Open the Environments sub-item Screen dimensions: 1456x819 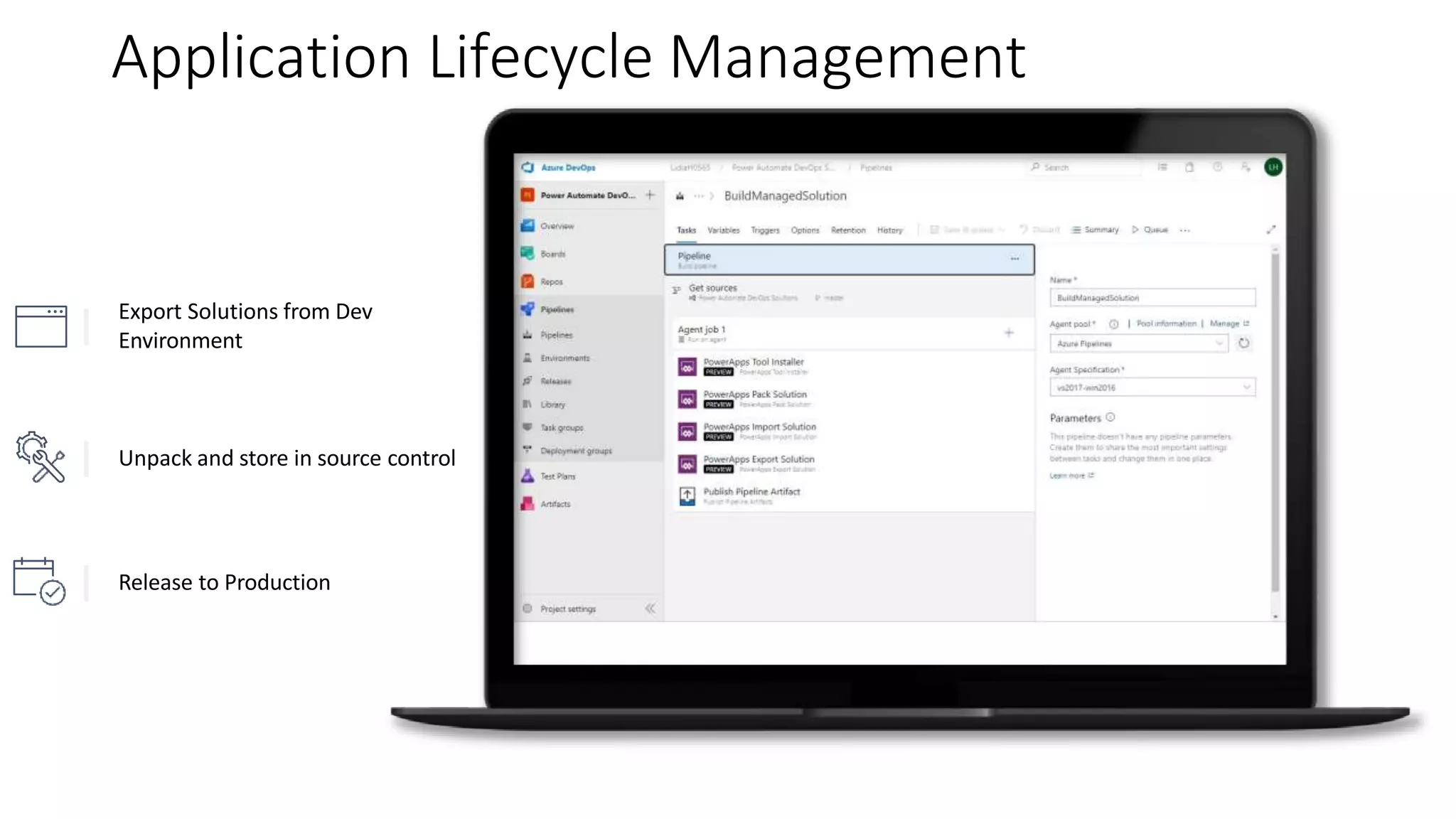click(564, 358)
